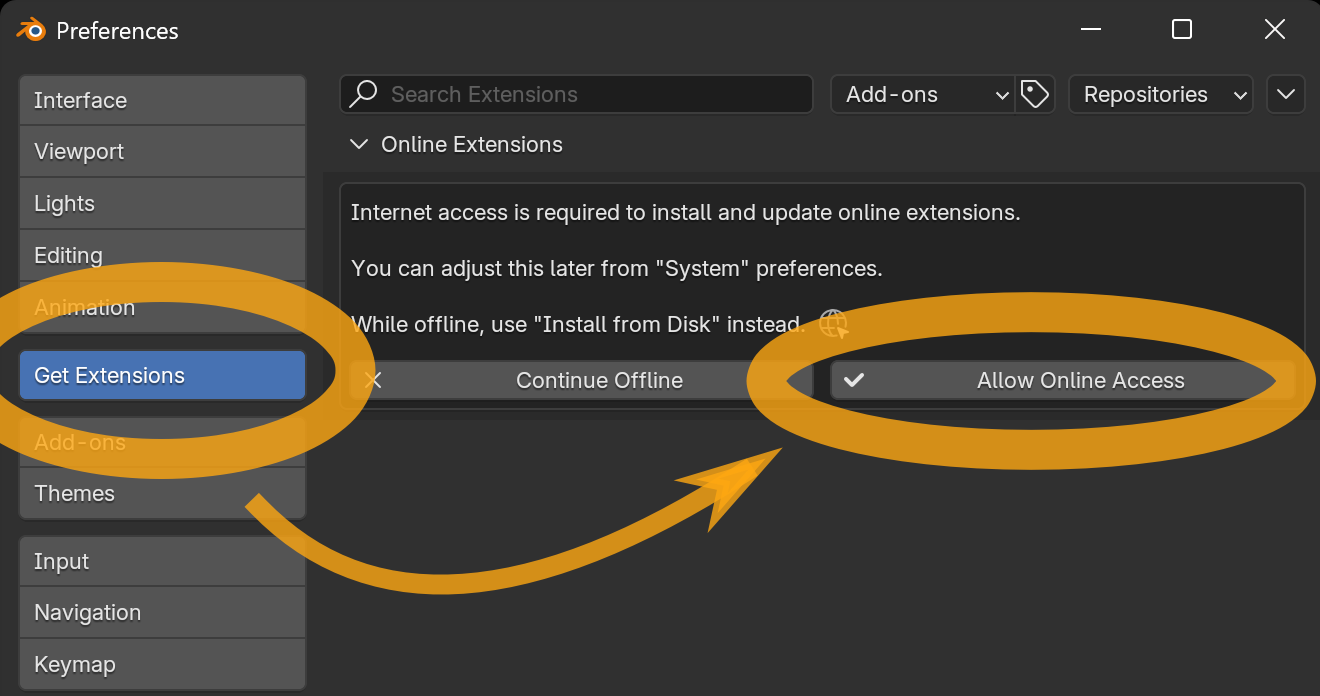Maximize the Preferences window
The width and height of the screenshot is (1320, 696).
1181,30
